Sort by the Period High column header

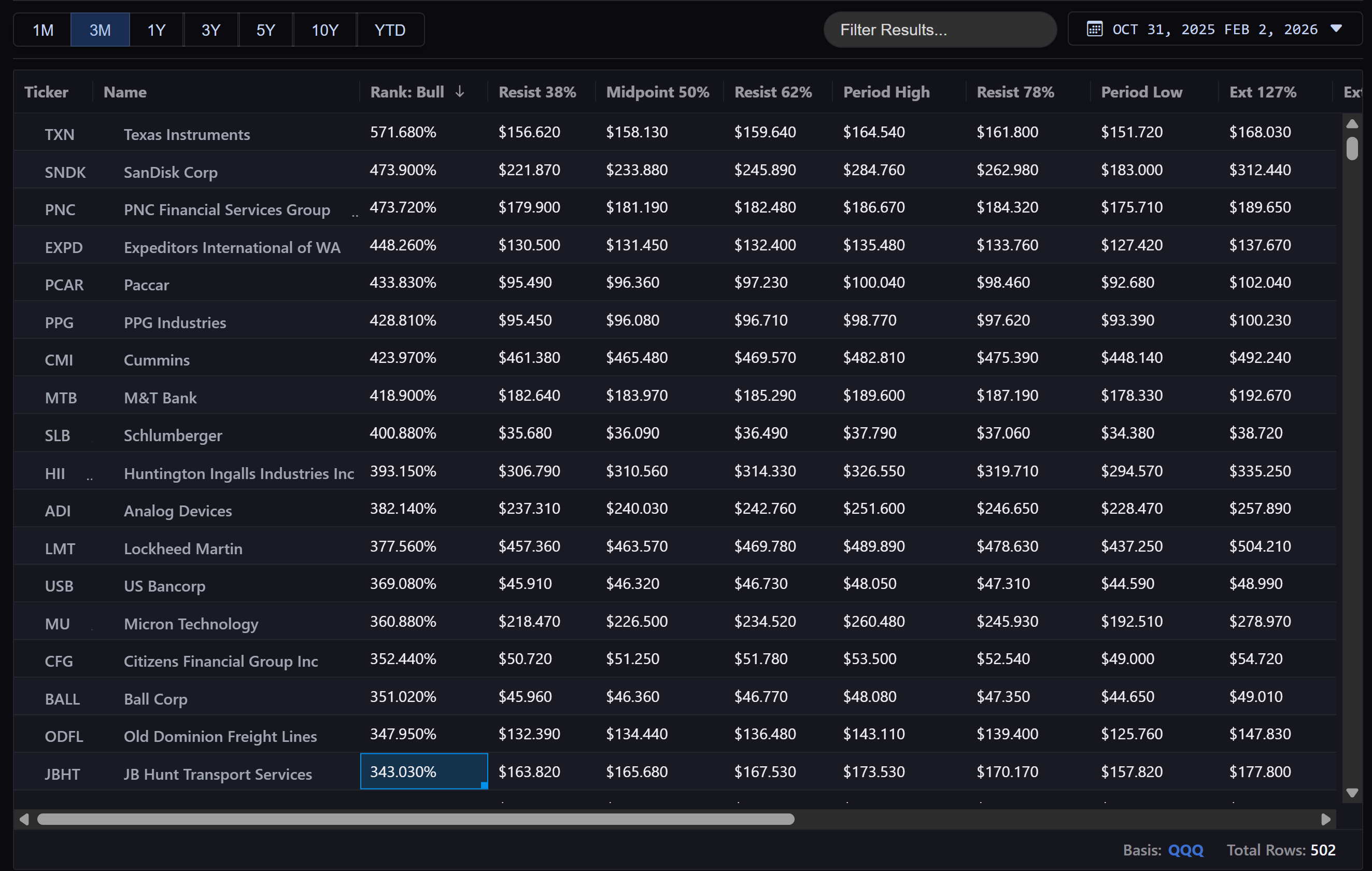(886, 92)
